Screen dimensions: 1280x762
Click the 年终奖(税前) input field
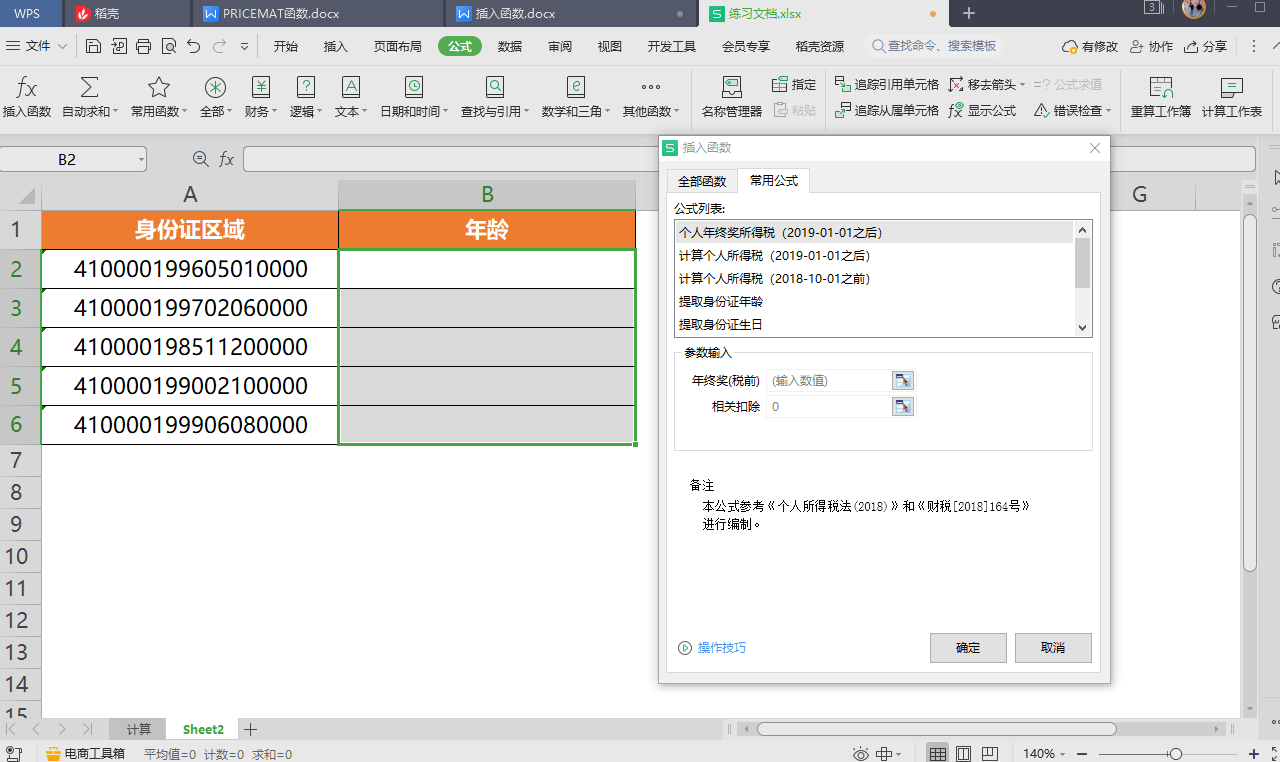pos(828,380)
